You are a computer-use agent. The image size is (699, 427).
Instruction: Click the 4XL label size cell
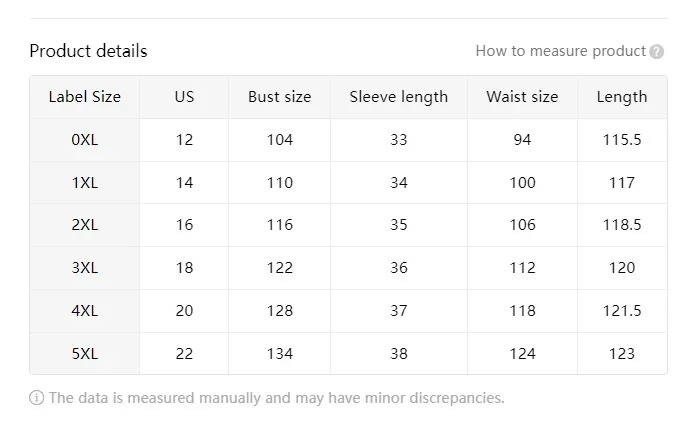85,311
